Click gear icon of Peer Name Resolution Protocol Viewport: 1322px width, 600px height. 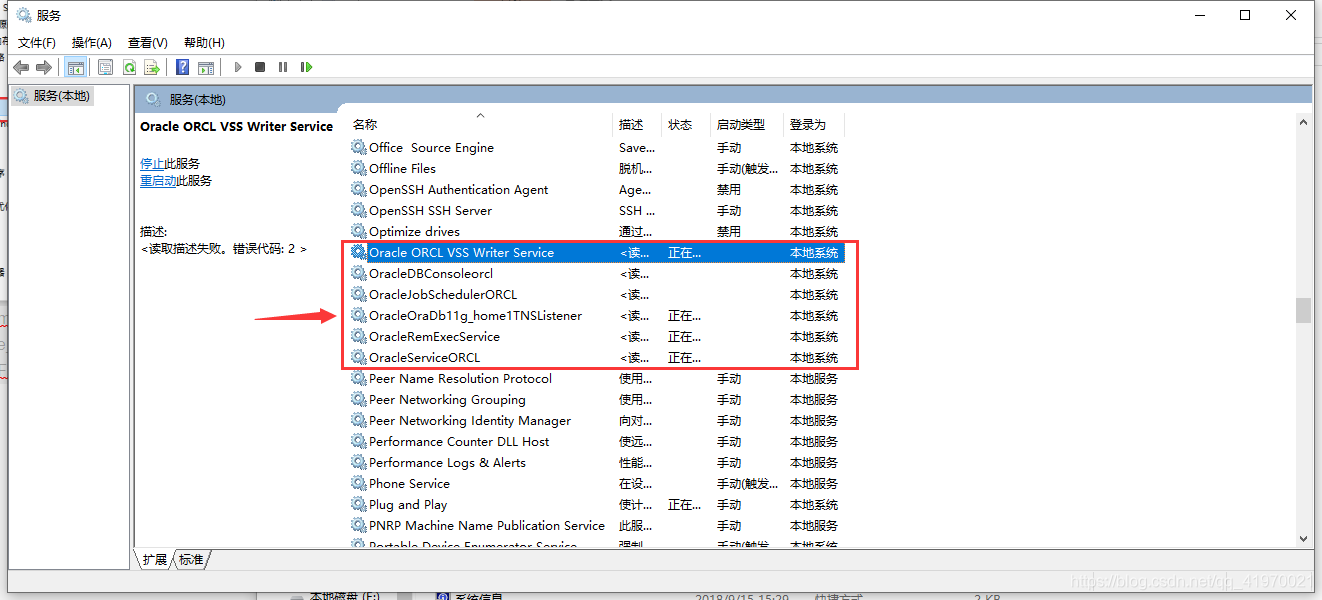point(359,378)
